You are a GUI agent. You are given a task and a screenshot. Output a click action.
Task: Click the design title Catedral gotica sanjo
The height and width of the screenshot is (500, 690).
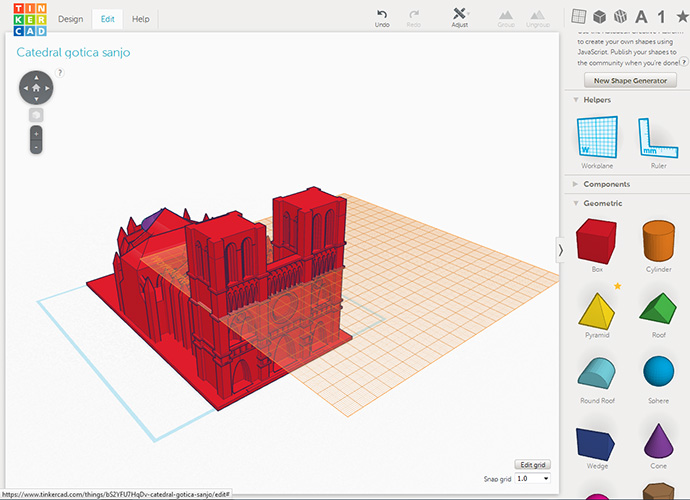pos(73,52)
